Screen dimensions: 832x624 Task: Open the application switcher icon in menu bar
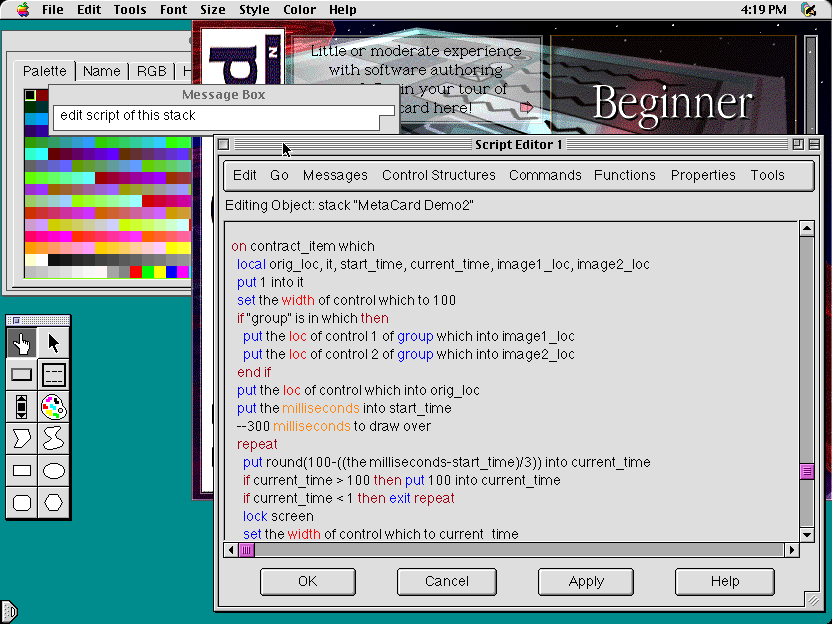tap(809, 10)
